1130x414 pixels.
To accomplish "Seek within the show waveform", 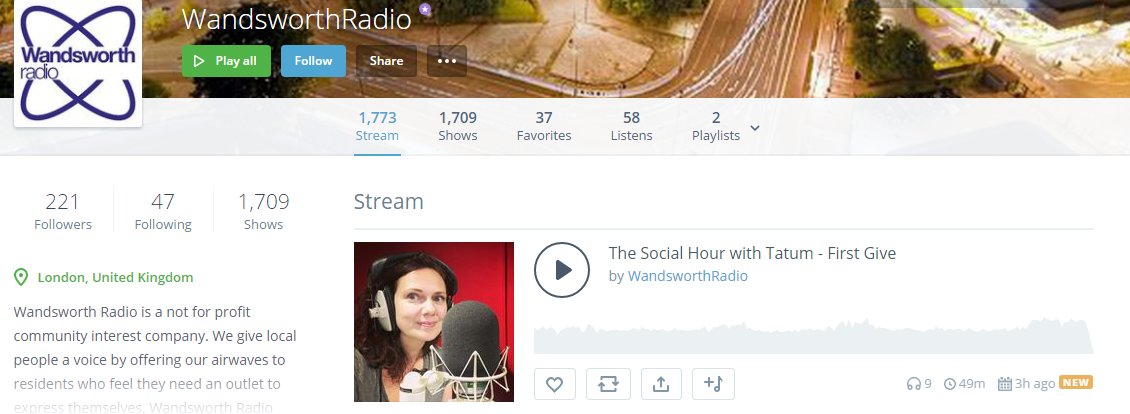I will (x=813, y=336).
